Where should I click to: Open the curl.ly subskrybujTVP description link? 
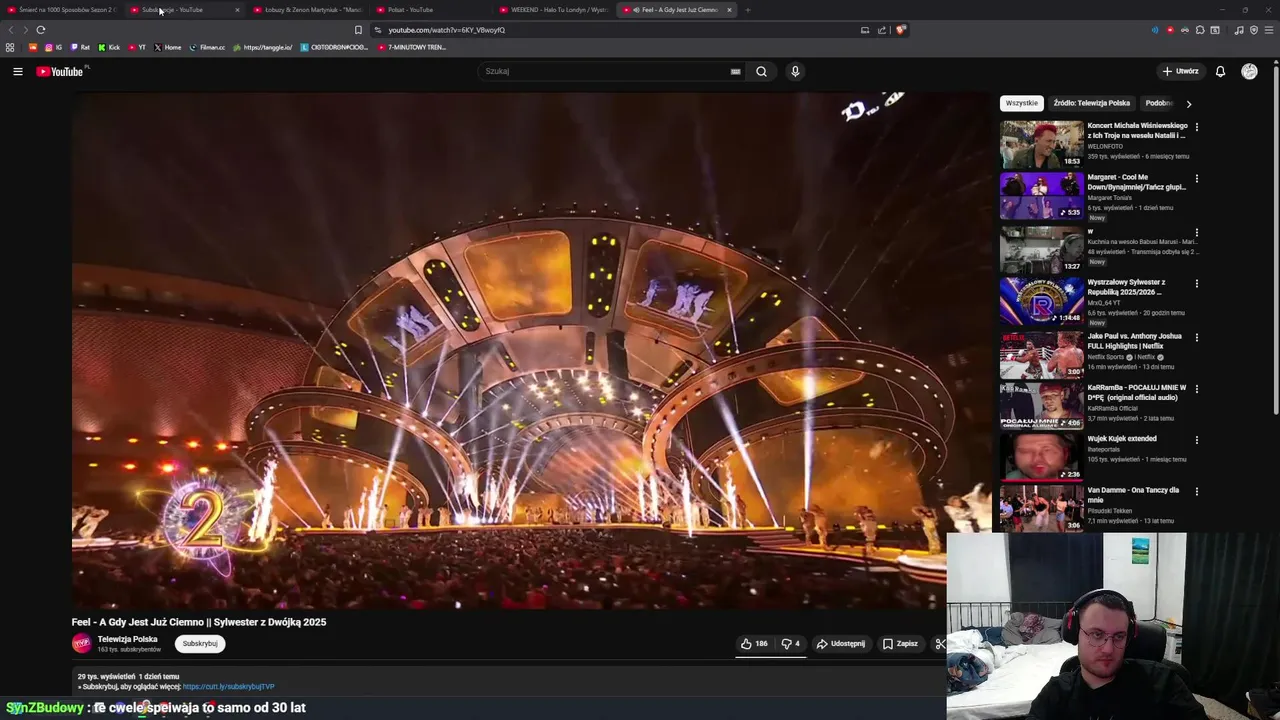(x=228, y=687)
